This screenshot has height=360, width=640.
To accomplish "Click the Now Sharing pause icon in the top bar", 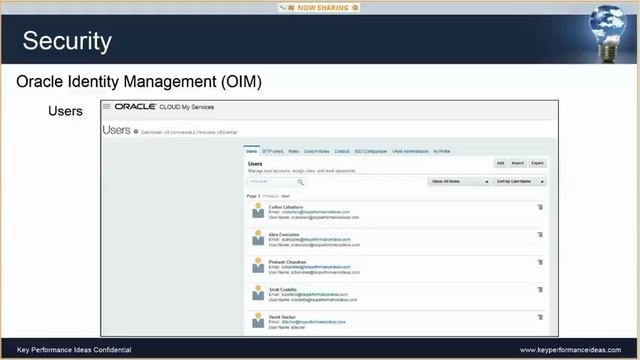I will (291, 8).
